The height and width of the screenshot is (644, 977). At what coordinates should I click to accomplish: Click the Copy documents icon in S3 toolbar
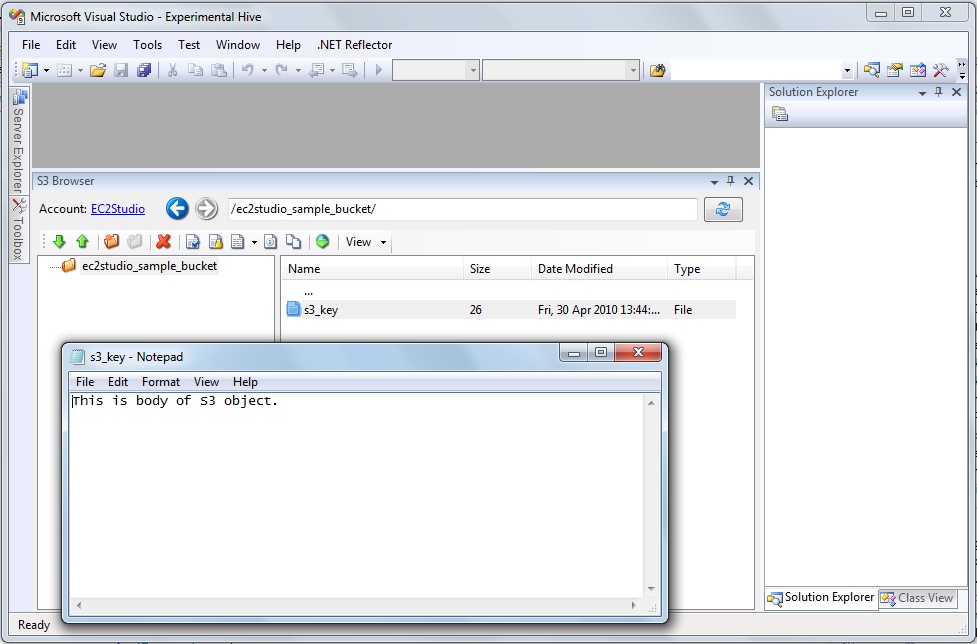click(x=293, y=242)
